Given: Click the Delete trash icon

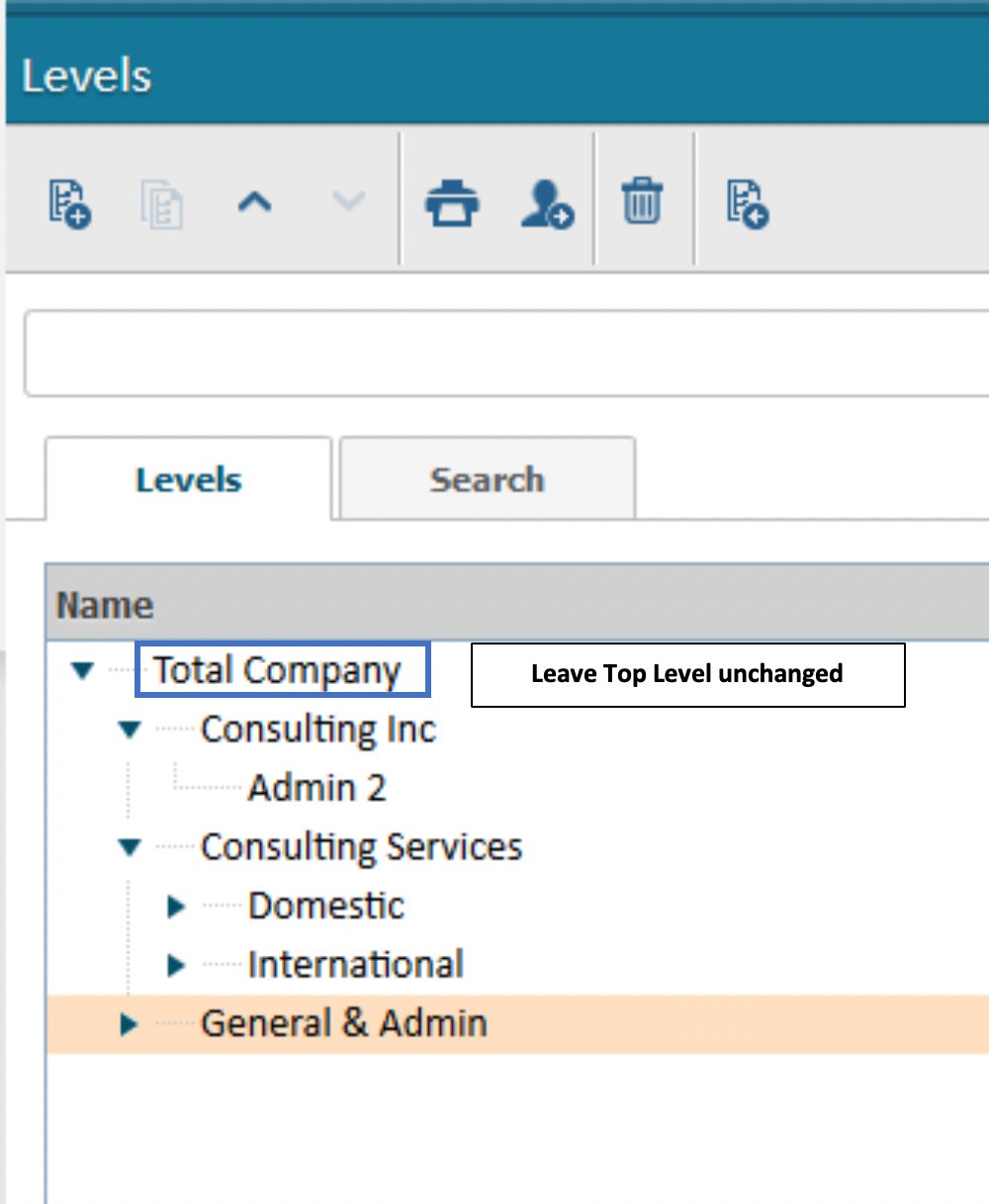Looking at the screenshot, I should tap(643, 203).
